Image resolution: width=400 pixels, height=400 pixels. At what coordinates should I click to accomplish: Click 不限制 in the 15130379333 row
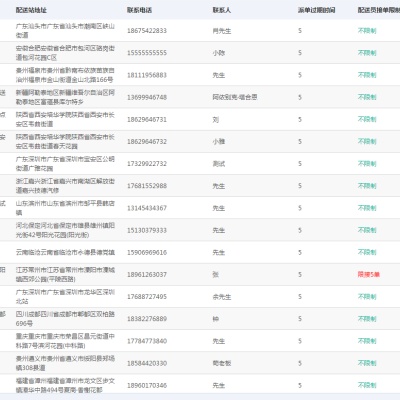(367, 230)
